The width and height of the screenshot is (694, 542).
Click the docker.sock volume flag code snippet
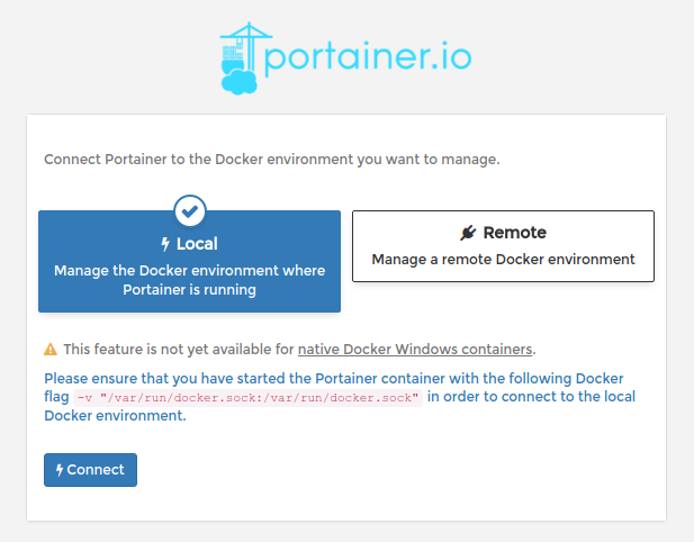[x=248, y=397]
